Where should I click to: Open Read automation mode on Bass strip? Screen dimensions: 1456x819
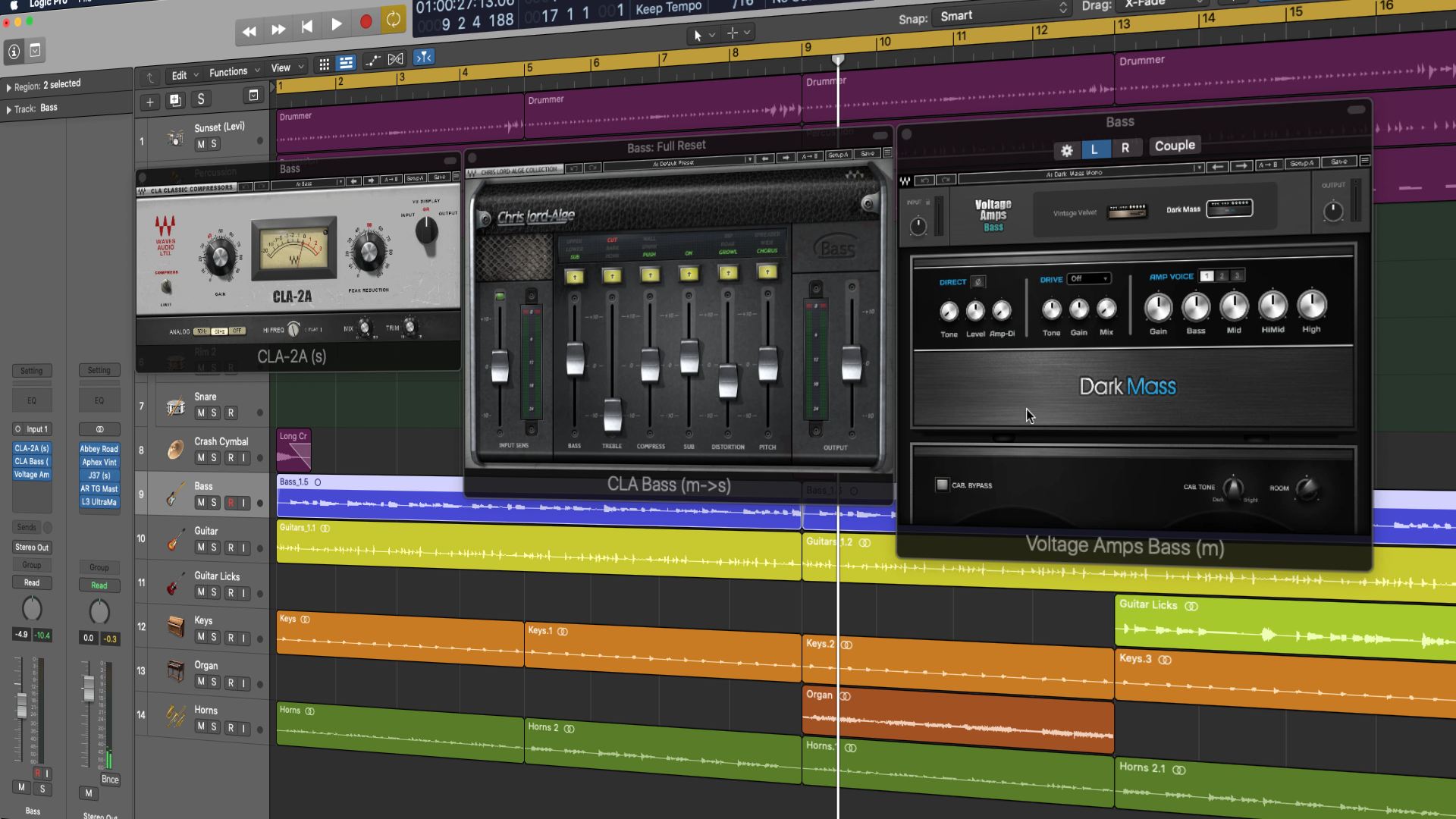32,583
